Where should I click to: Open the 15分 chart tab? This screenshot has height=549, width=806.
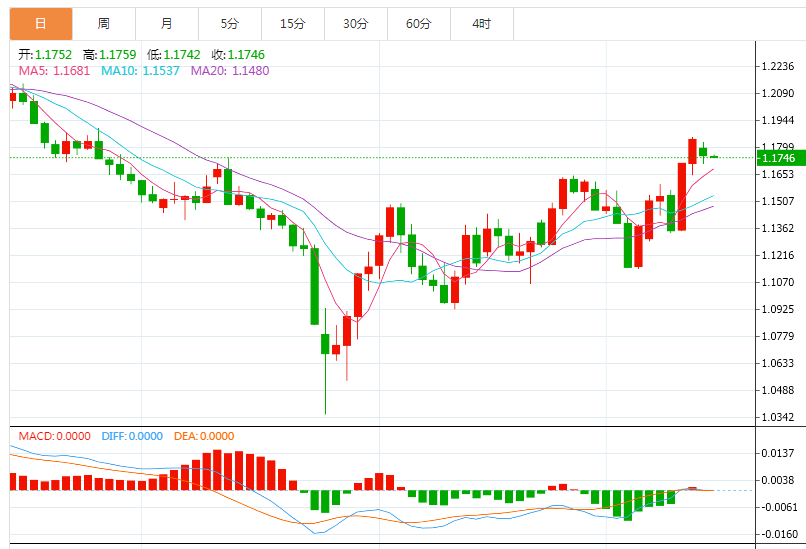pyautogui.click(x=293, y=24)
